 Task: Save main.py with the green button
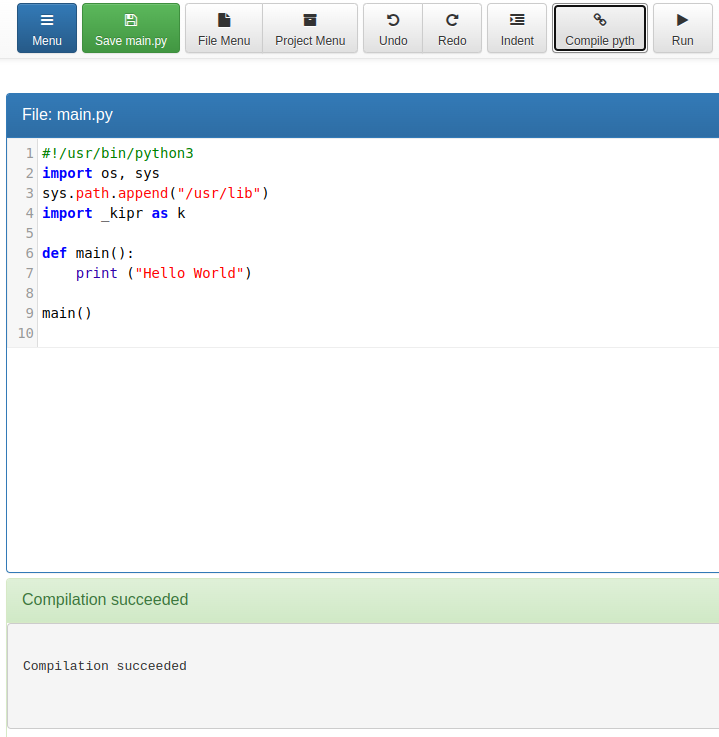[x=131, y=28]
